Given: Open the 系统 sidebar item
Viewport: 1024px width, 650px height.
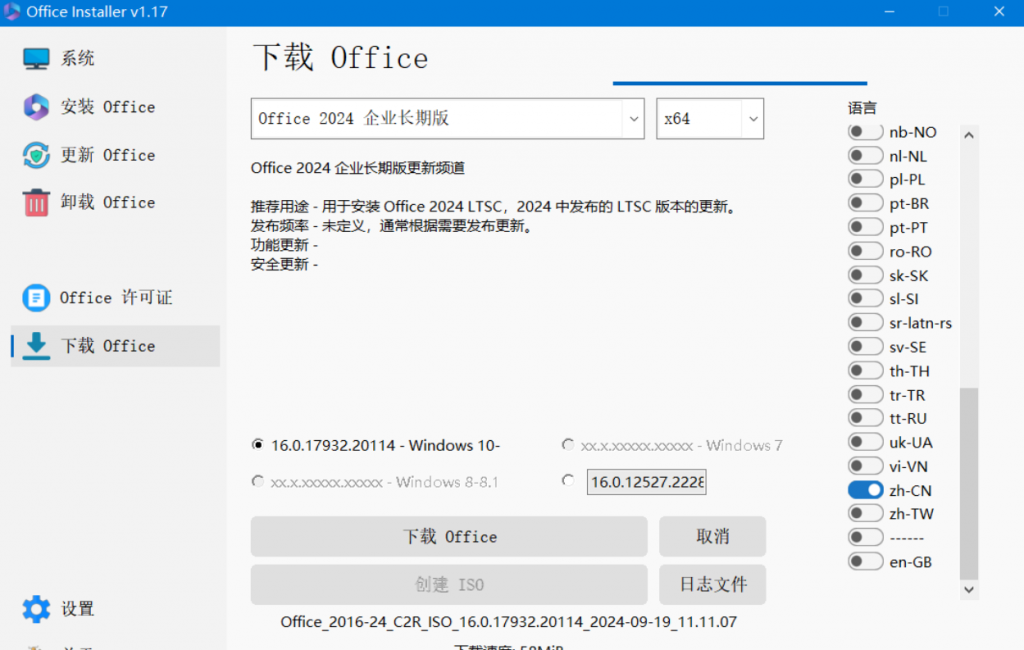Looking at the screenshot, I should (x=115, y=59).
